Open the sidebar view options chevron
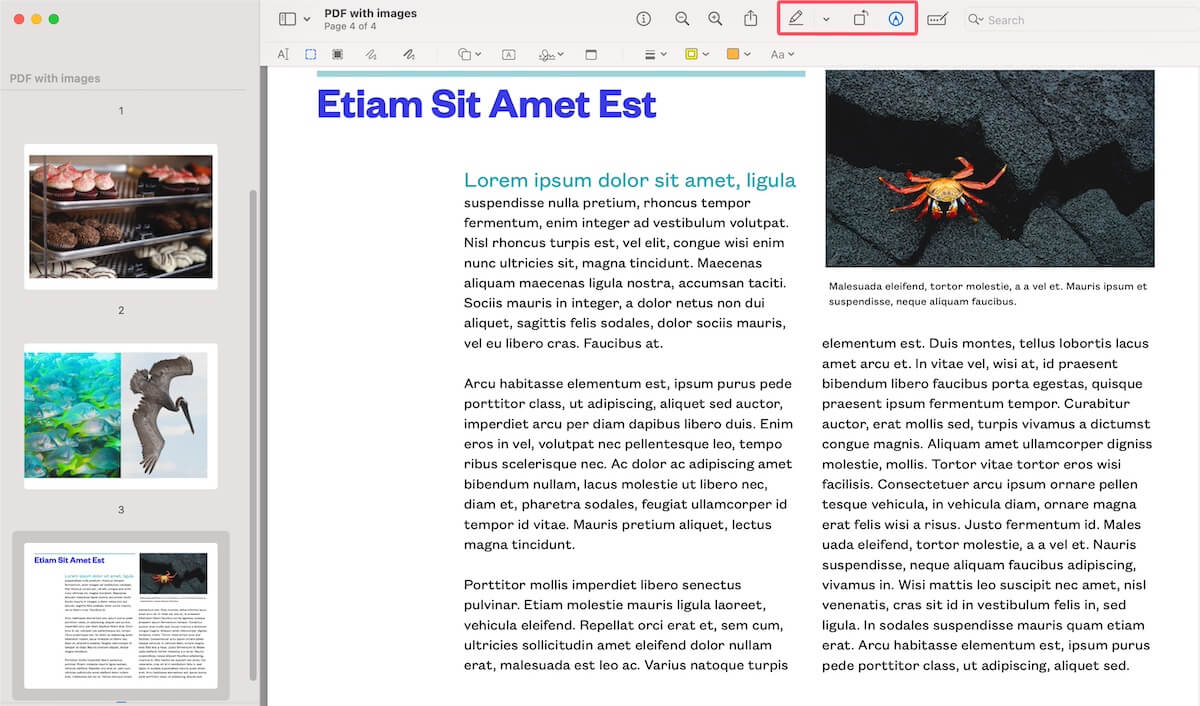Screen dimensions: 1200x706 point(305,19)
